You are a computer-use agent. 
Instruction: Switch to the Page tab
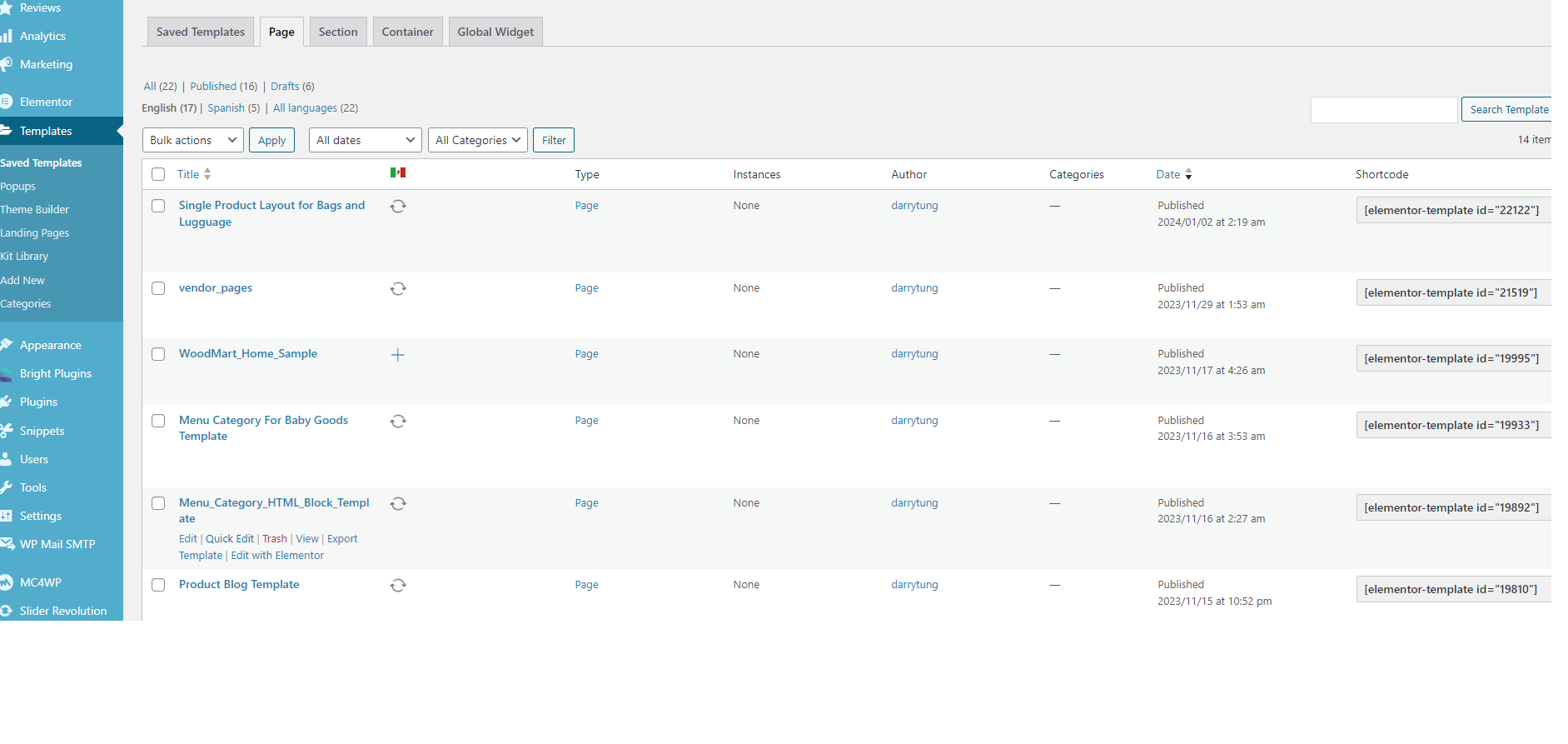click(x=281, y=32)
